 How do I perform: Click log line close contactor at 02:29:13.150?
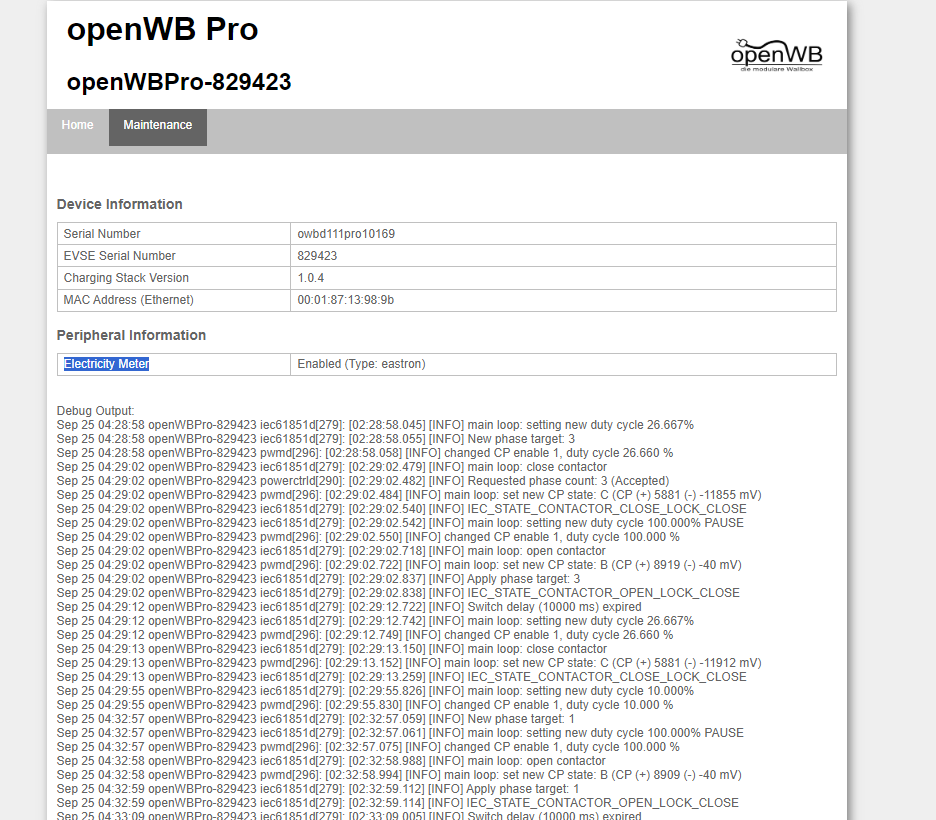click(x=332, y=649)
